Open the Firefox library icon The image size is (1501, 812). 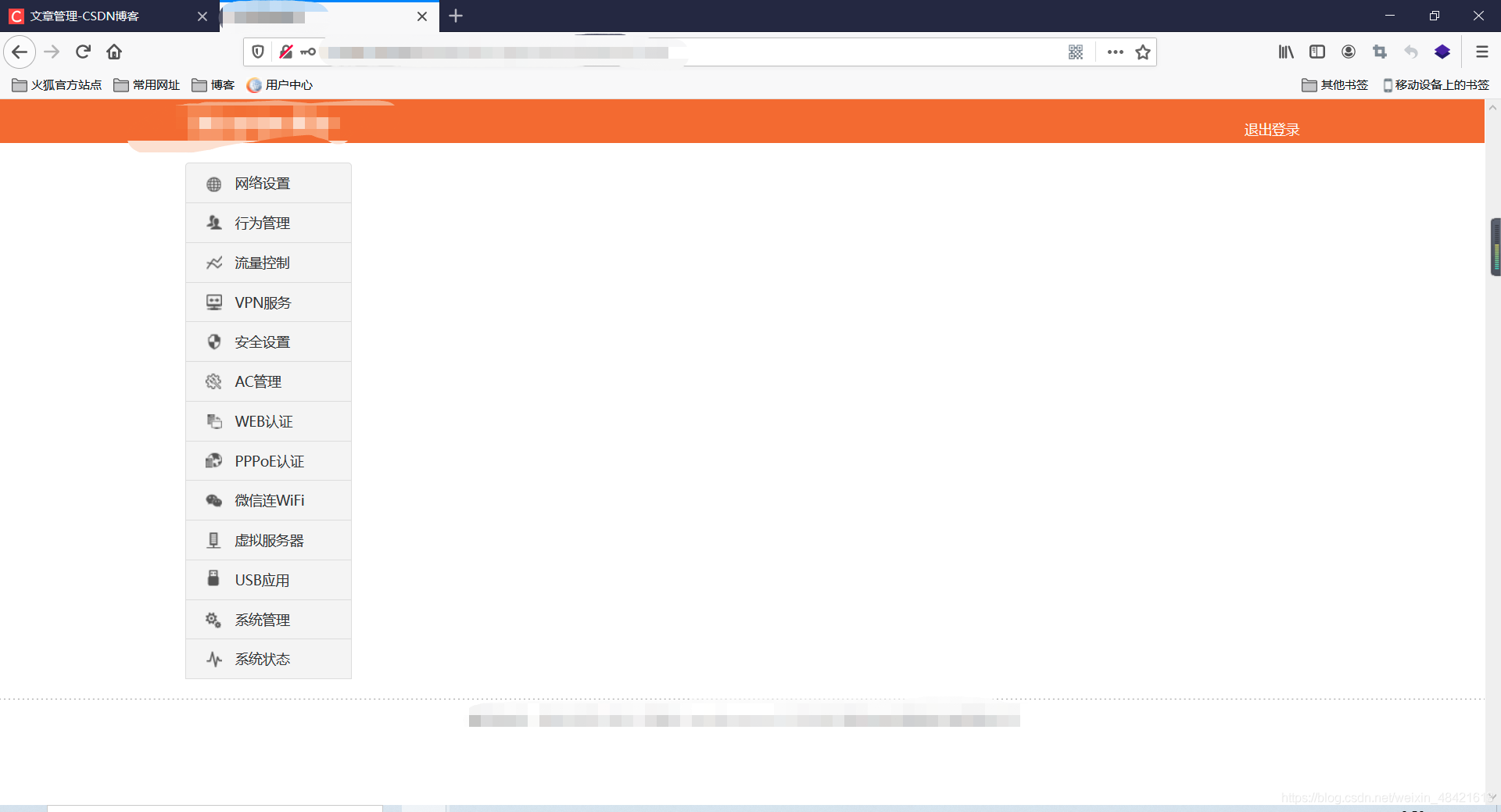tap(1286, 52)
